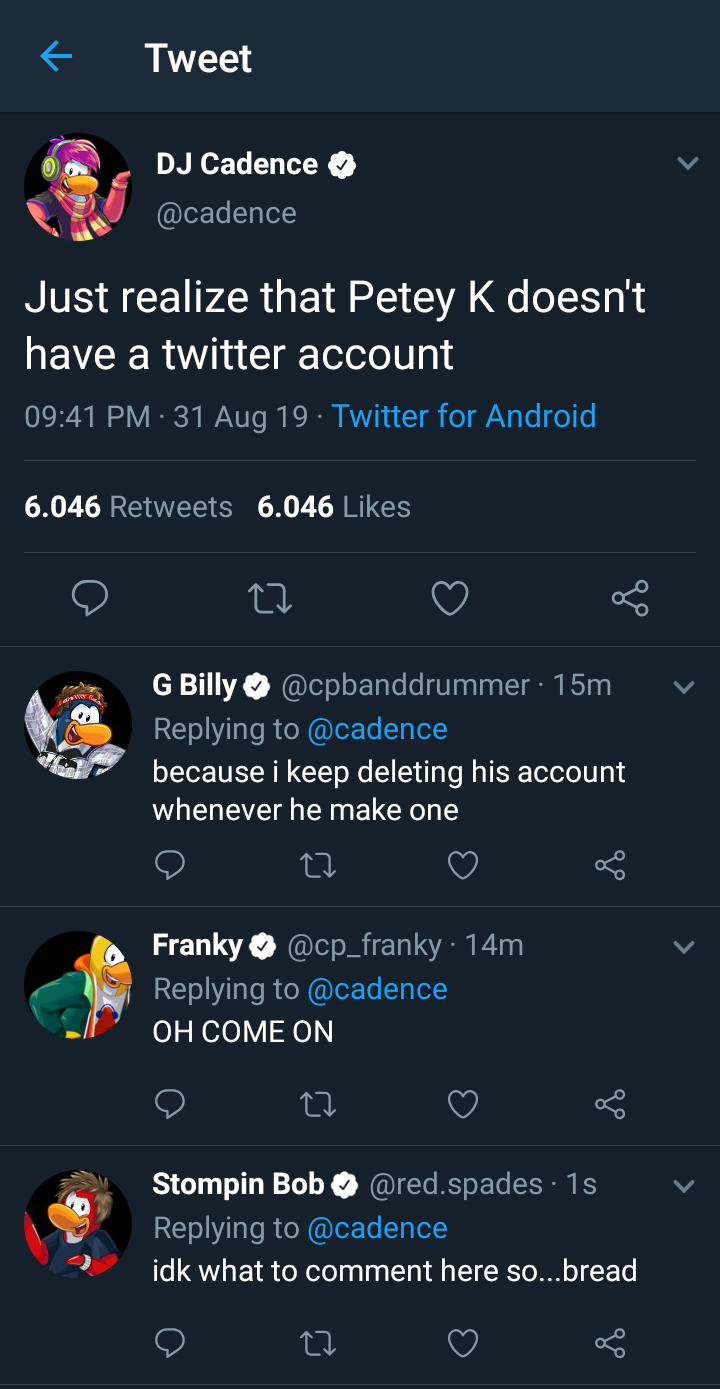Reply to DJ Cadence's main tweet

click(90, 598)
